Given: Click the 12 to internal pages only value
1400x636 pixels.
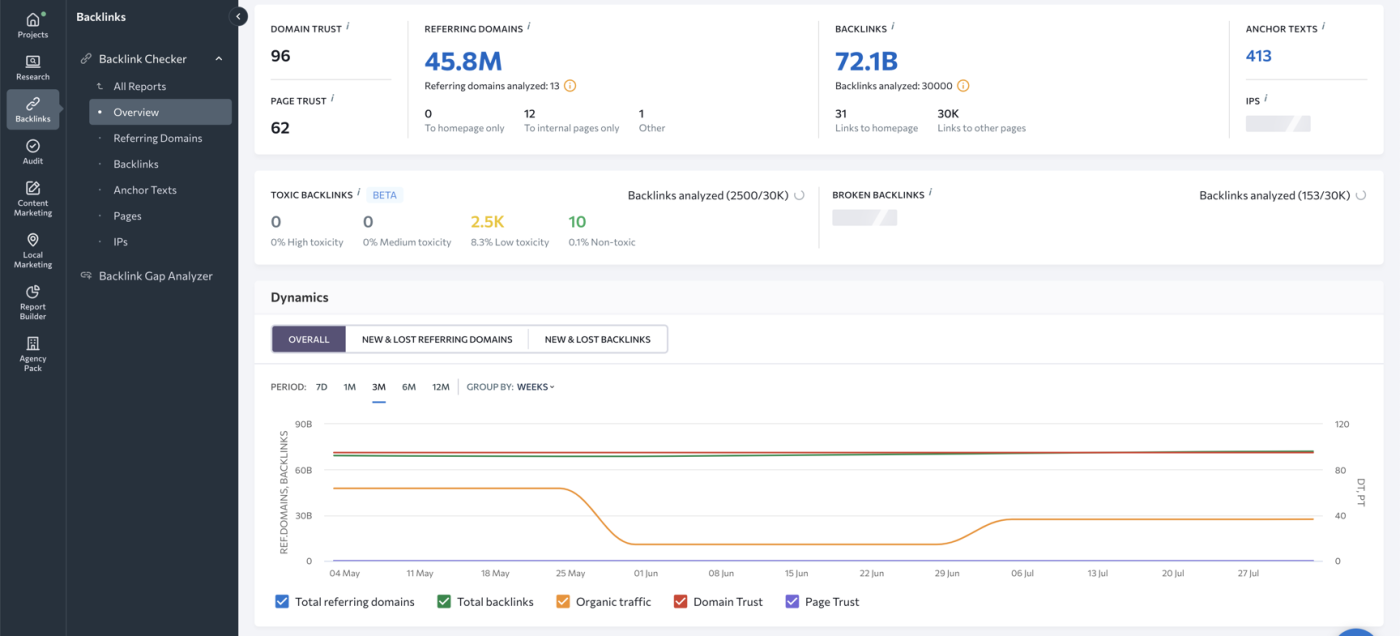Looking at the screenshot, I should pyautogui.click(x=530, y=114).
